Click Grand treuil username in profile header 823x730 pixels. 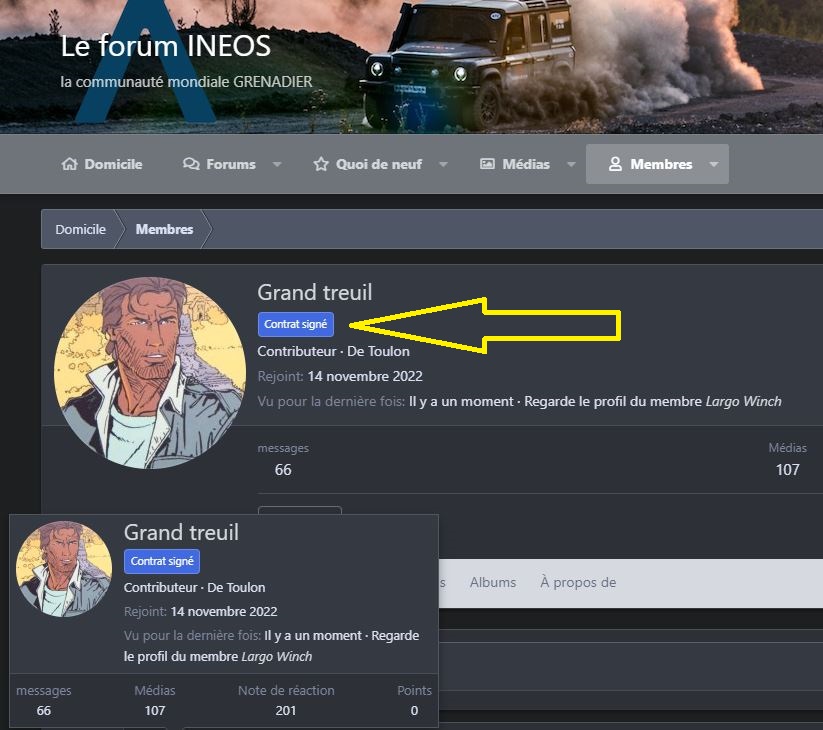[x=315, y=292]
